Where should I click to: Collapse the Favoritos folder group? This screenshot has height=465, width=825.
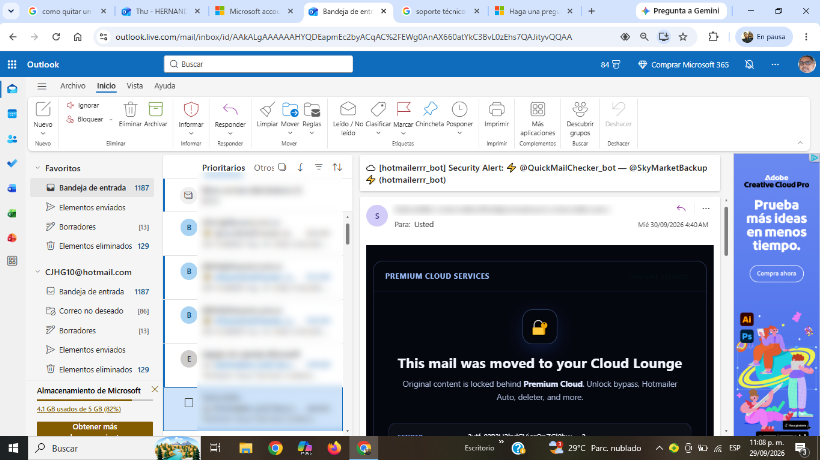point(37,168)
